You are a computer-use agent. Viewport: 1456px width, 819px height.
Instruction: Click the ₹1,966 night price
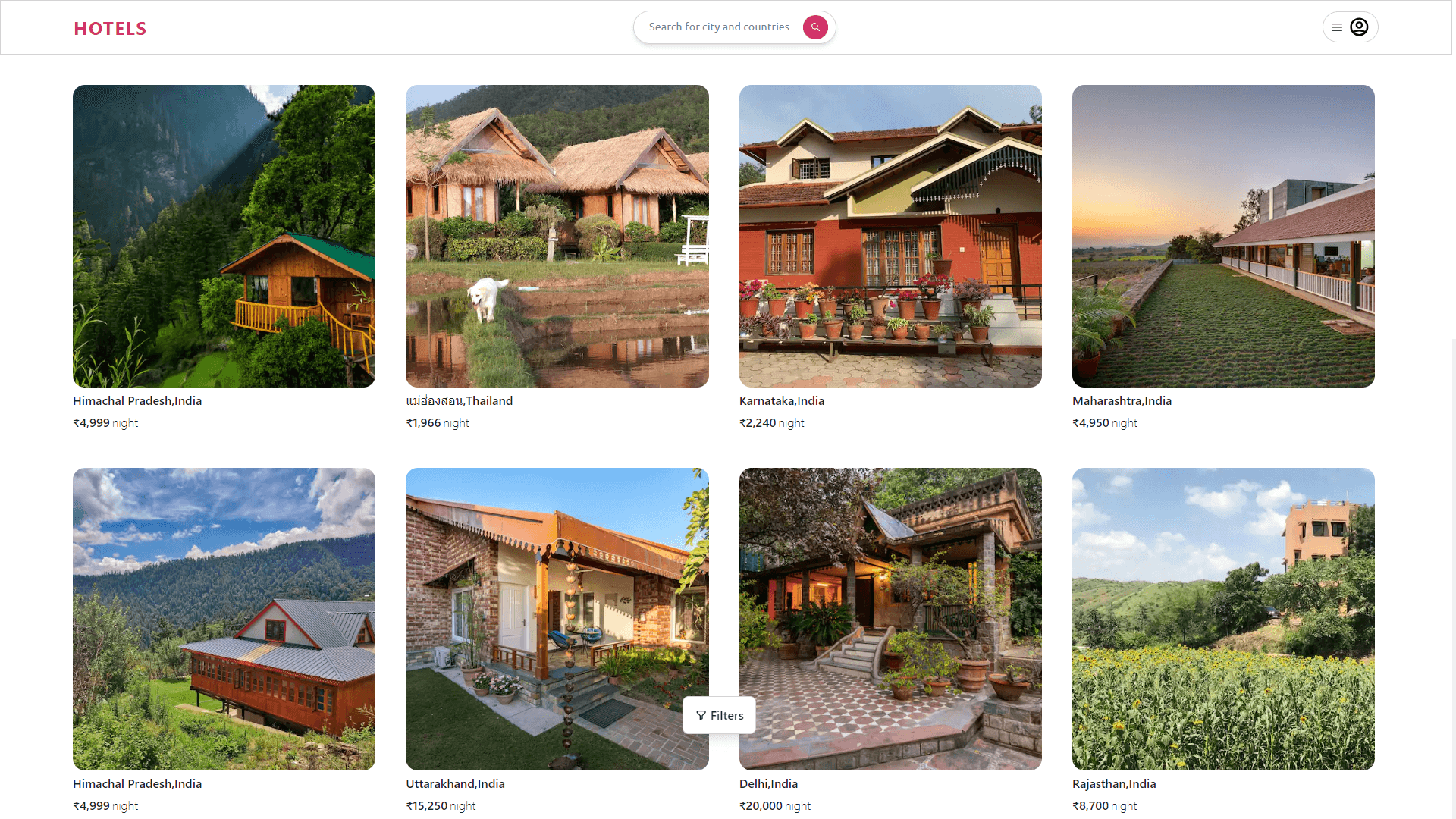pyautogui.click(x=438, y=423)
